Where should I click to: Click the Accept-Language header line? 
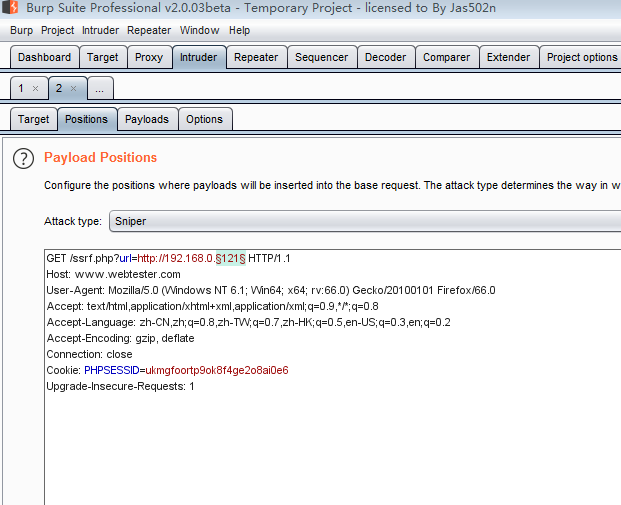tap(248, 322)
